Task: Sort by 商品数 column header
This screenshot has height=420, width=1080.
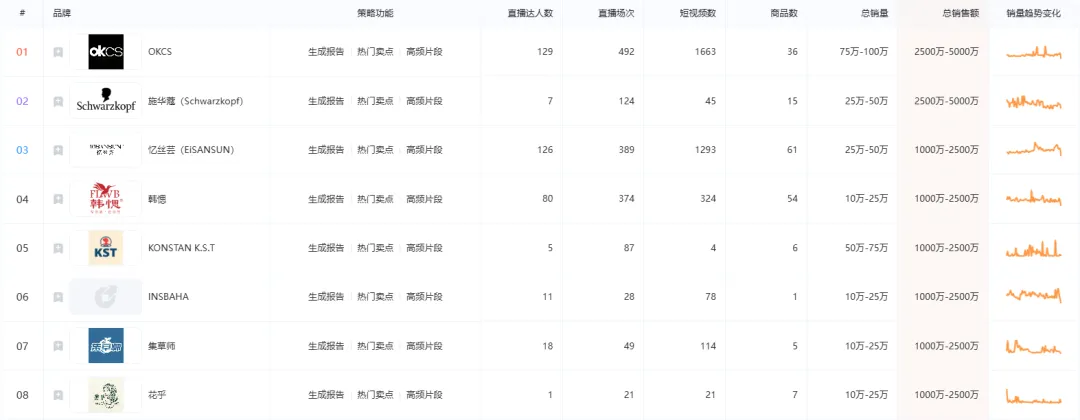Action: pos(784,13)
